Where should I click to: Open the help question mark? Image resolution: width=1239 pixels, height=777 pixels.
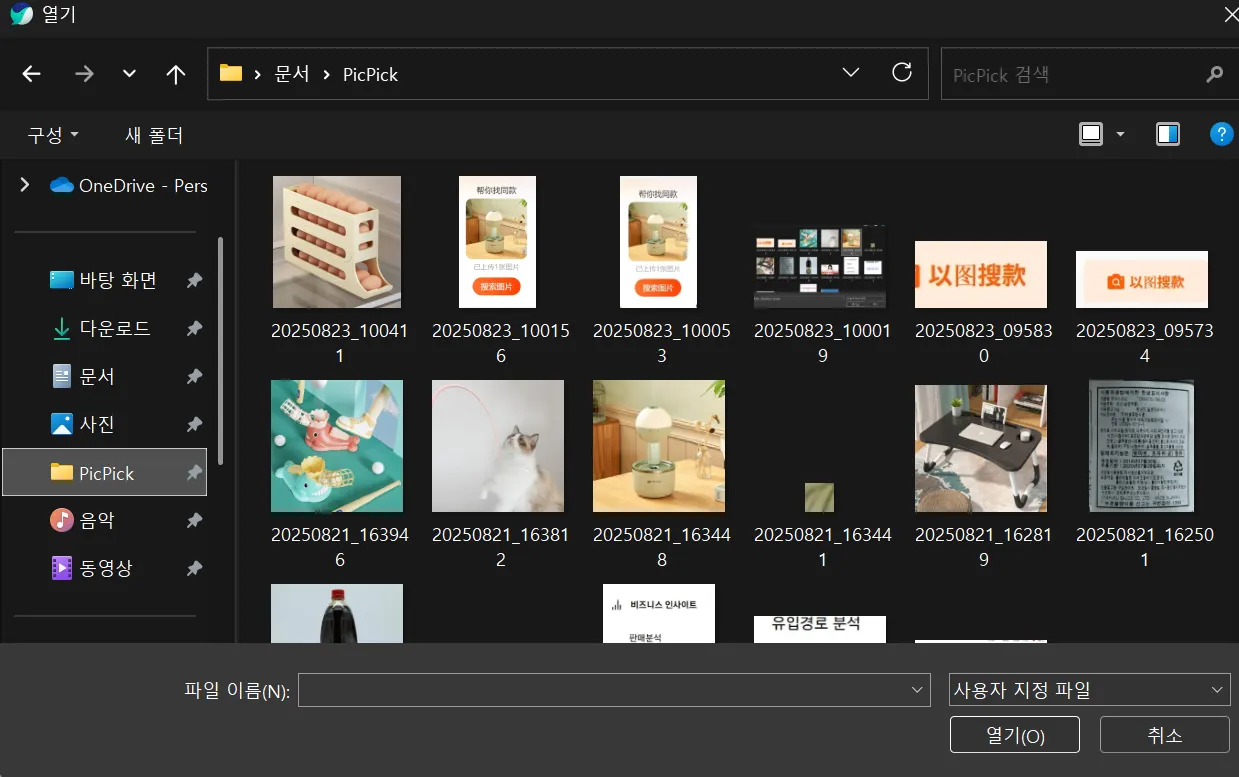[1221, 134]
